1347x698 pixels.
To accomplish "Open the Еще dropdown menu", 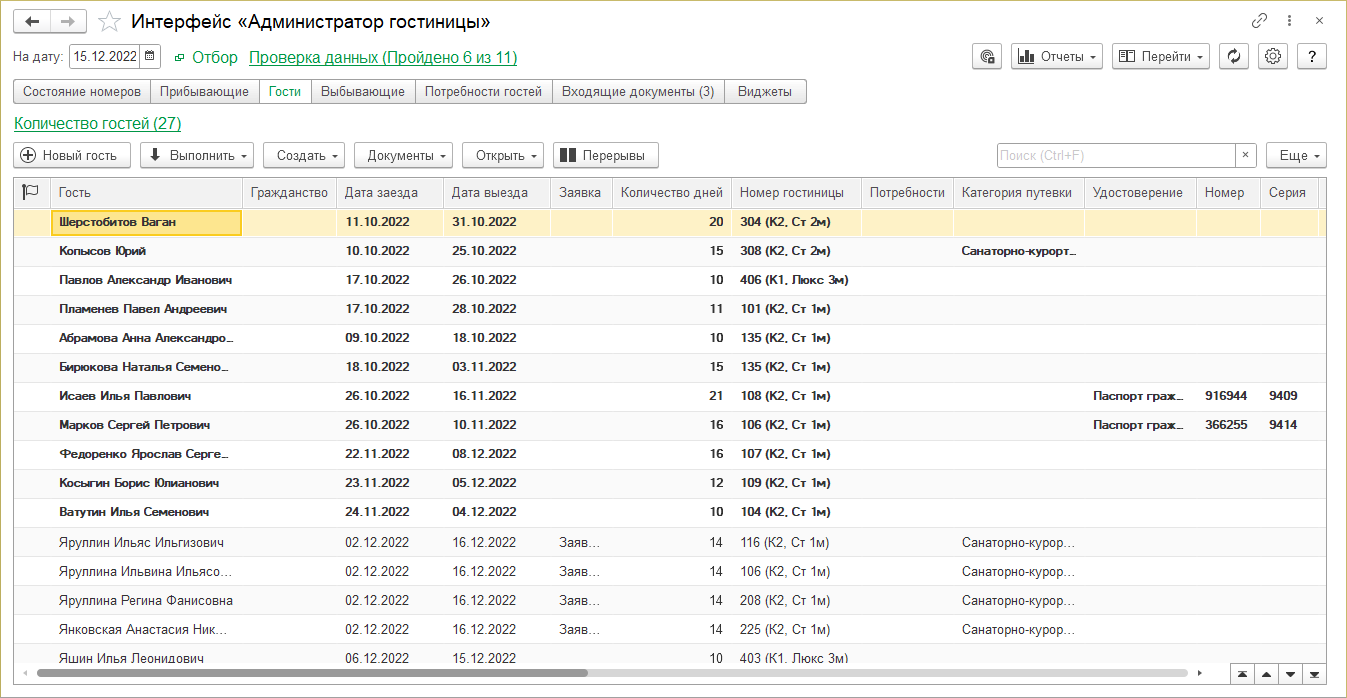I will [1296, 156].
